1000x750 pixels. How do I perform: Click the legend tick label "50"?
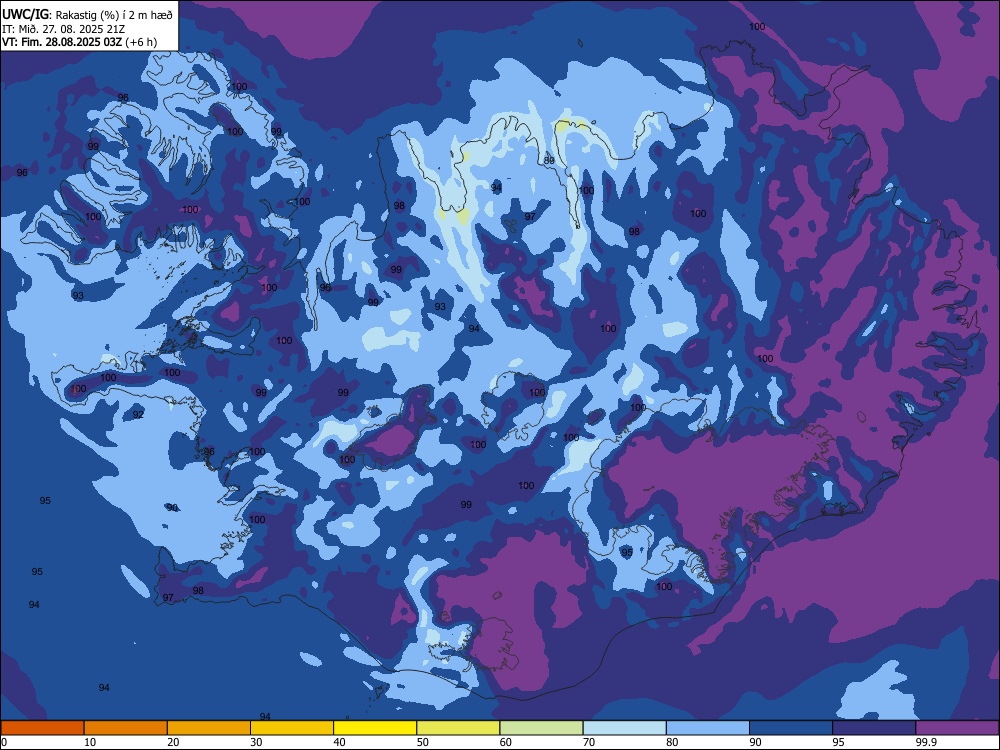pyautogui.click(x=422, y=742)
